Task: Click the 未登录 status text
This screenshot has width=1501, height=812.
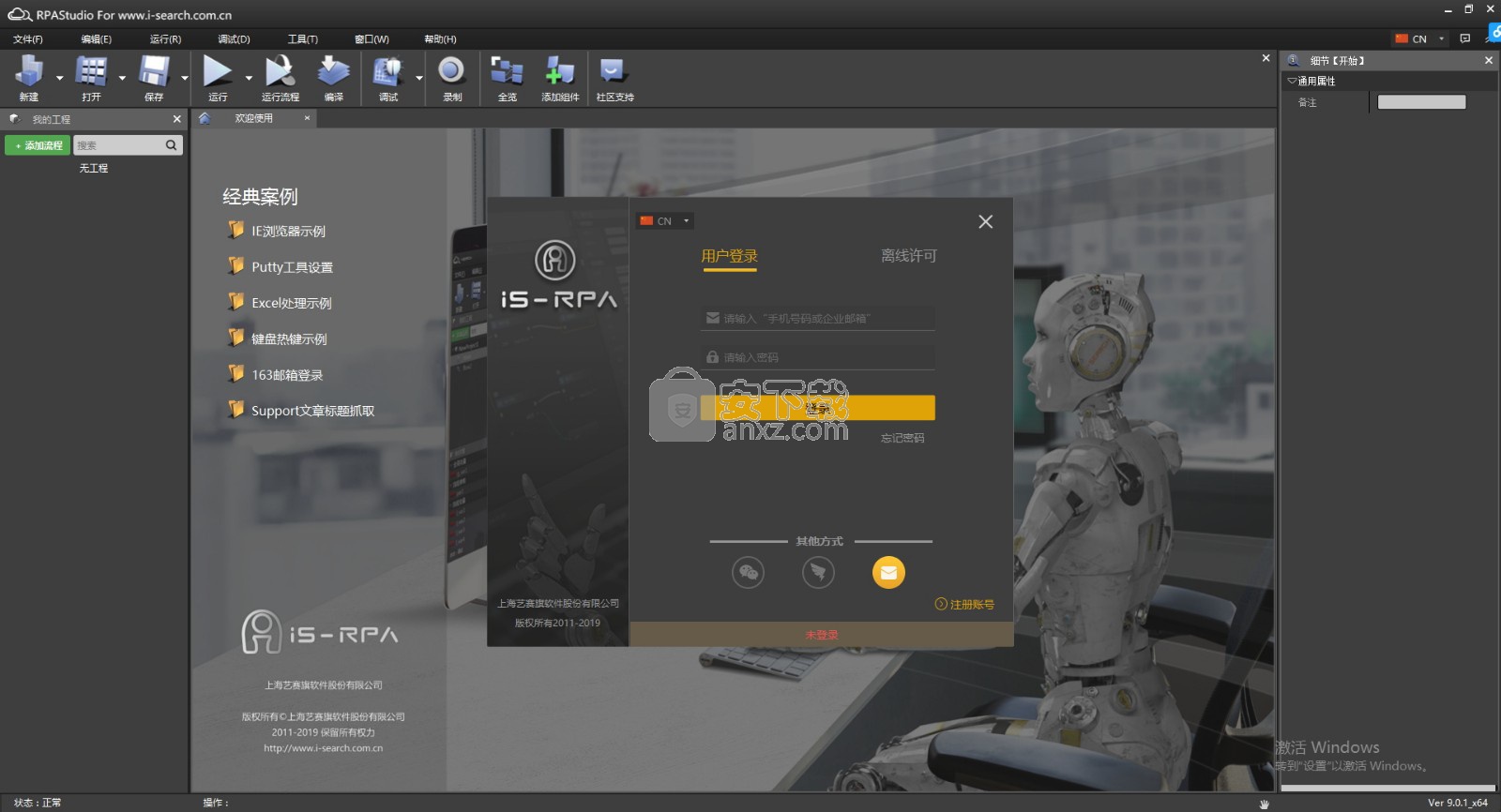Action: tap(821, 635)
